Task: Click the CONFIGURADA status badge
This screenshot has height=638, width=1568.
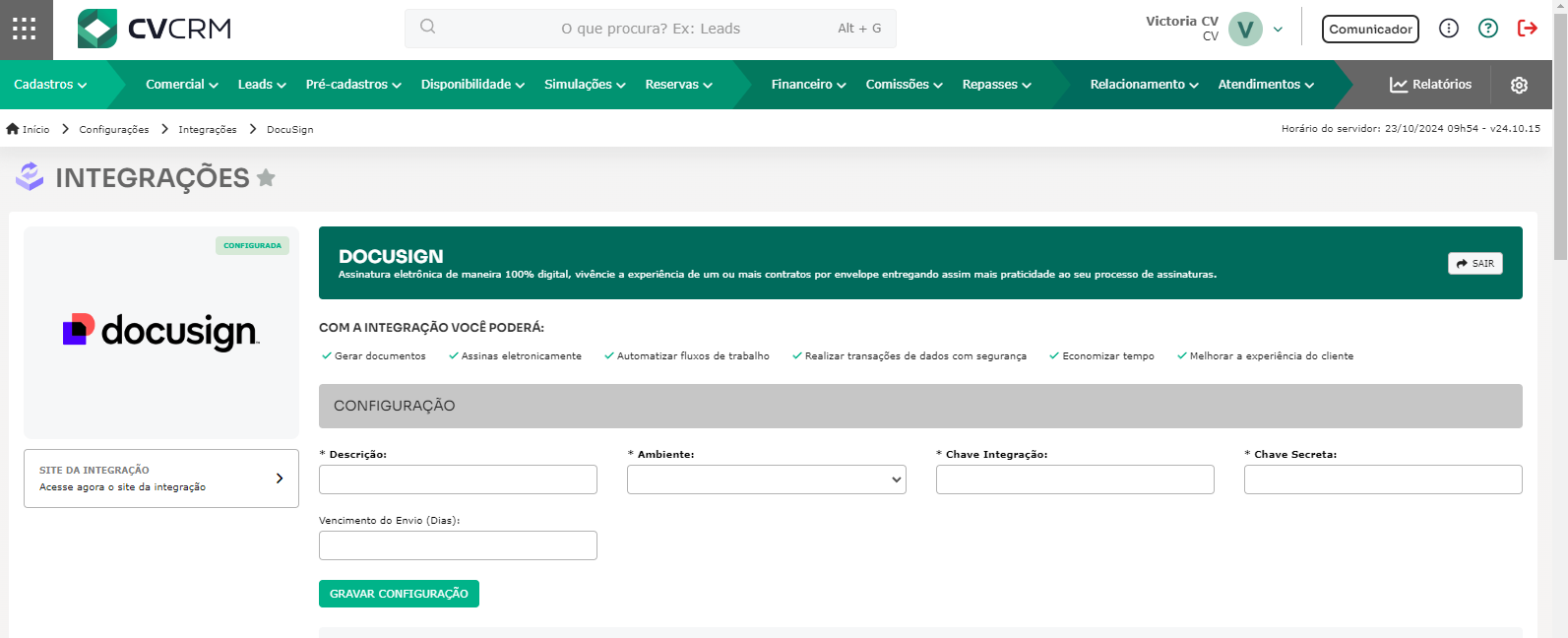Action: point(252,245)
